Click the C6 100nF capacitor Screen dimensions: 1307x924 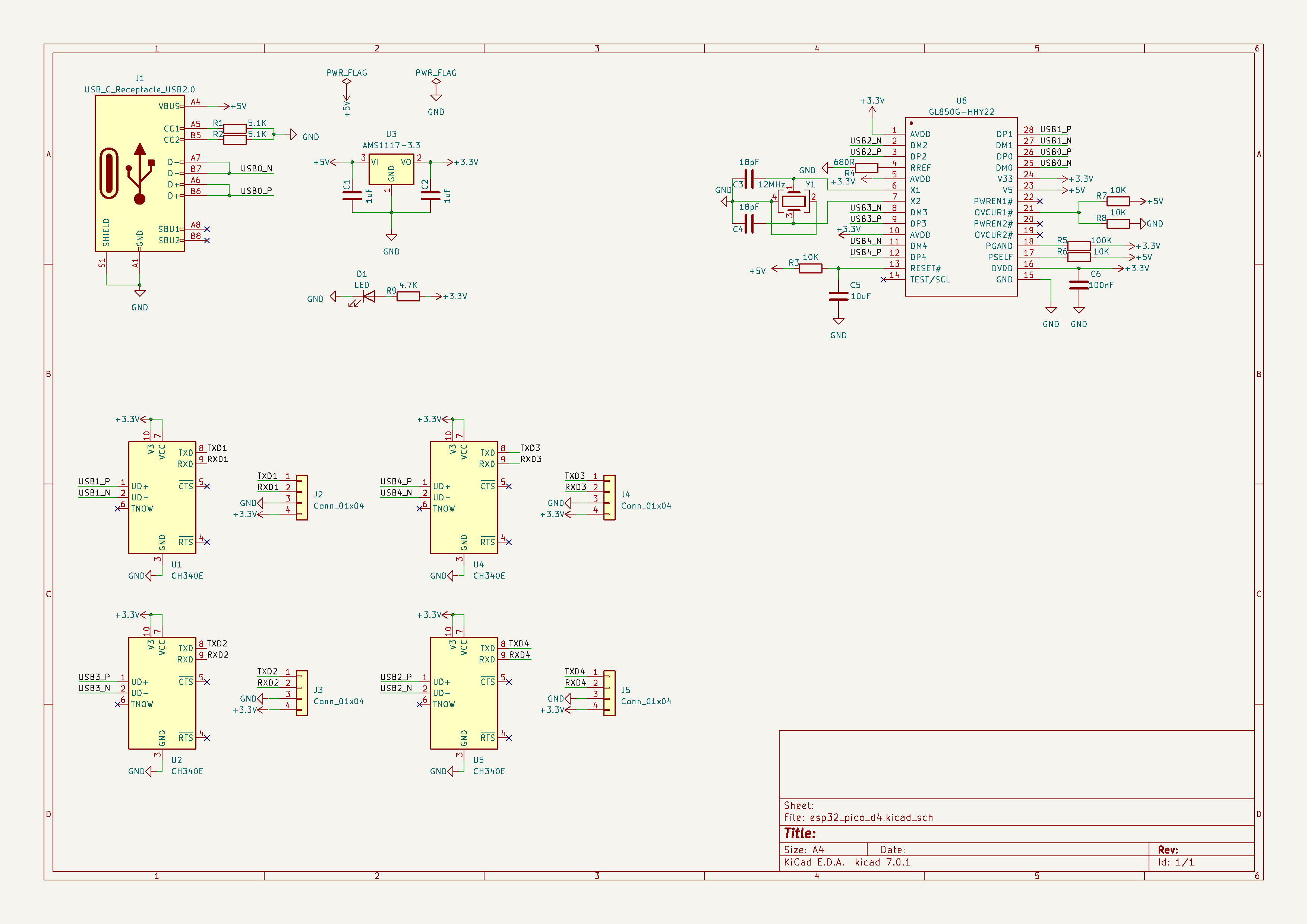click(x=1079, y=285)
